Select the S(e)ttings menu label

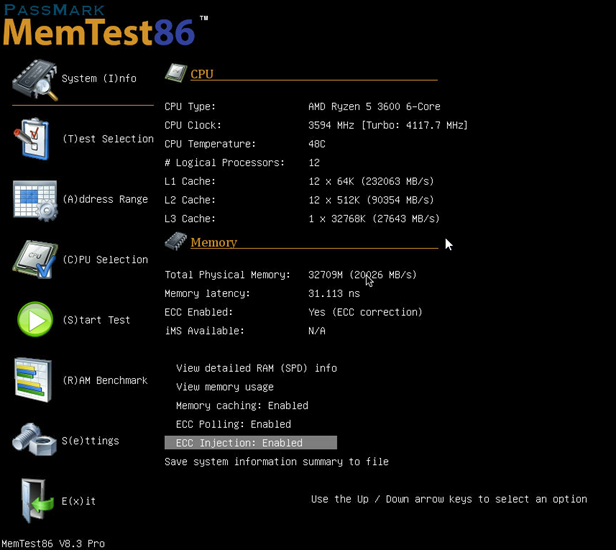[90, 441]
